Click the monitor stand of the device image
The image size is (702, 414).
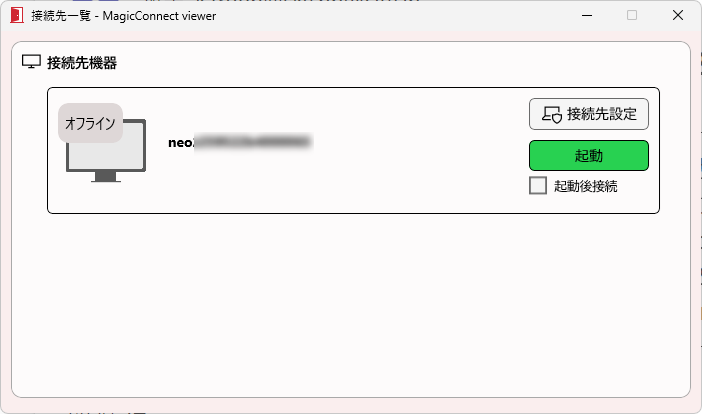106,177
